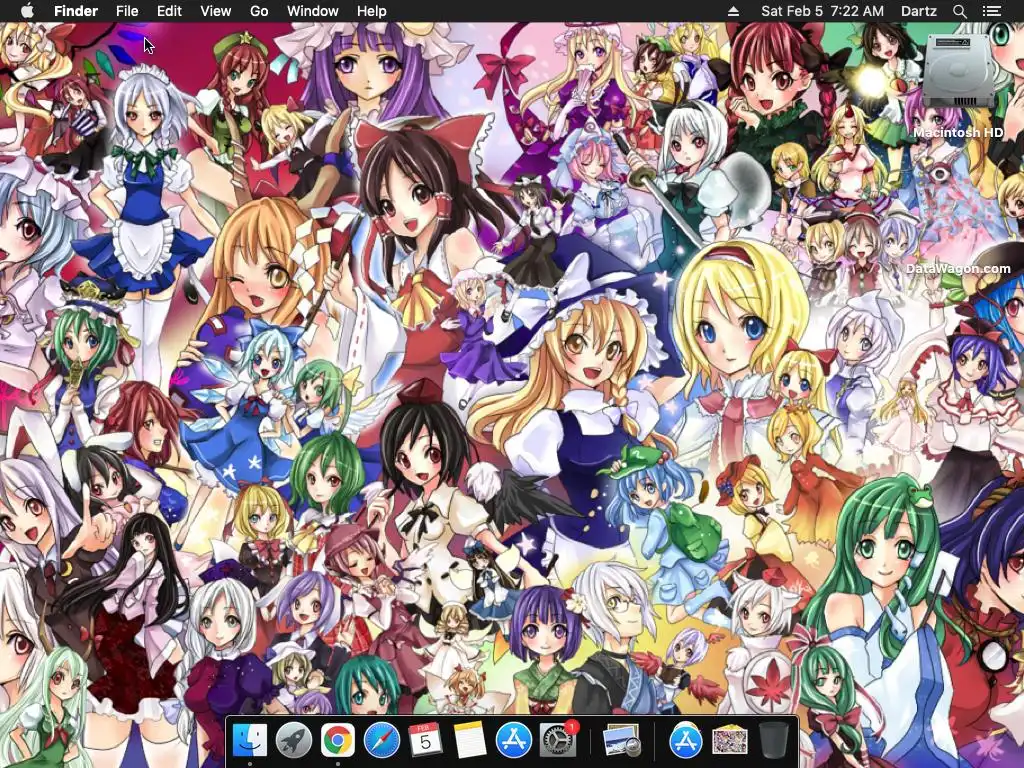The width and height of the screenshot is (1024, 768).
Task: Open the Go menu
Action: (x=259, y=11)
